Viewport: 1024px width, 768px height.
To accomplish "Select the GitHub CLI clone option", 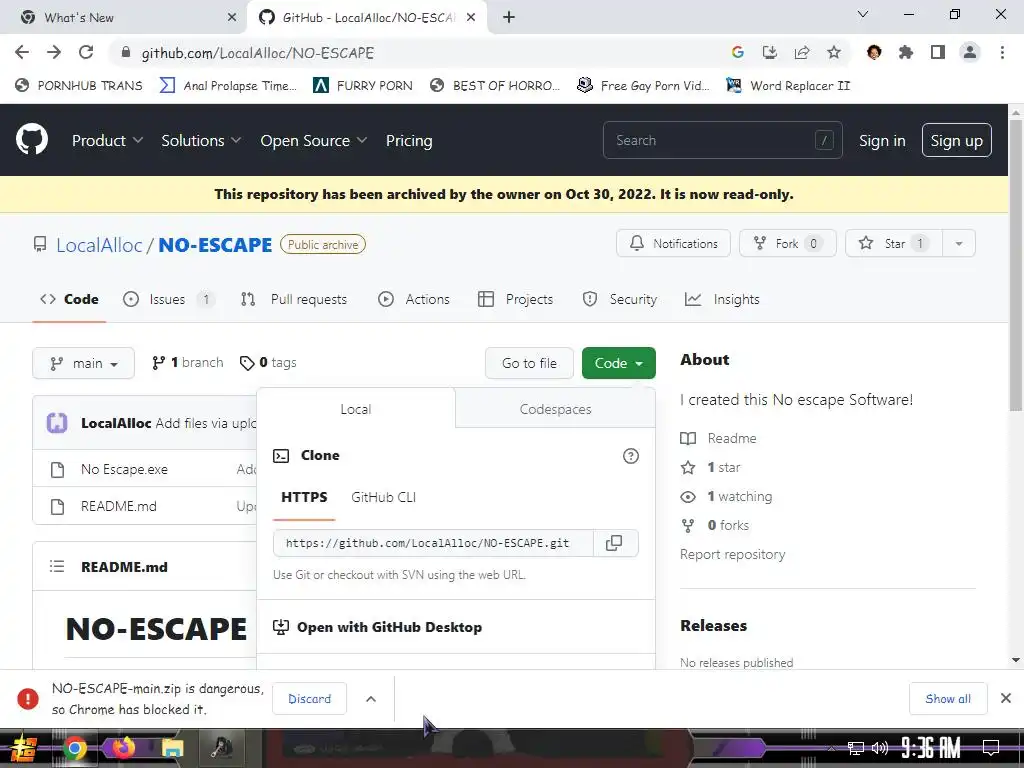I will 383,497.
